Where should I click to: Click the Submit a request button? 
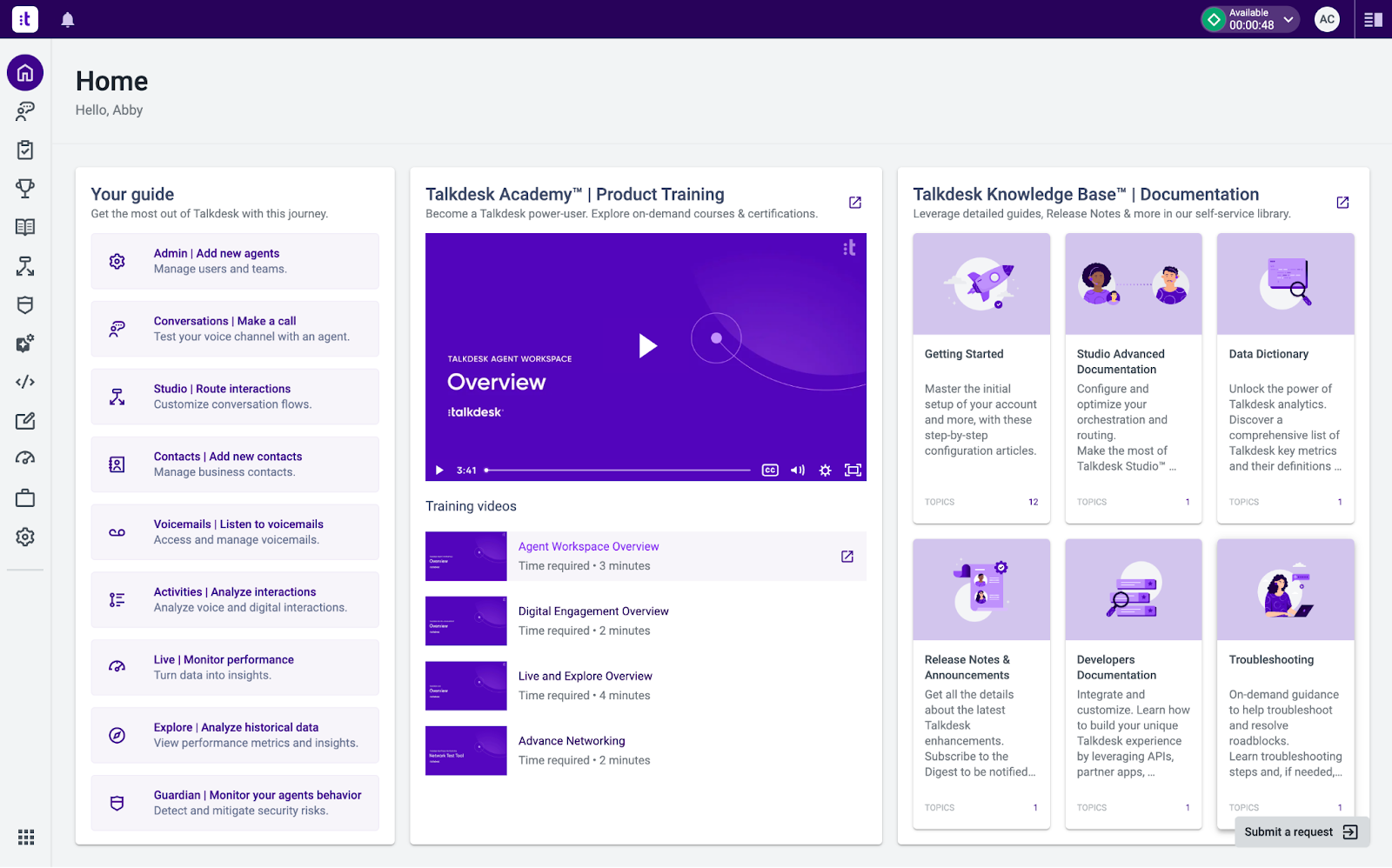(1302, 832)
